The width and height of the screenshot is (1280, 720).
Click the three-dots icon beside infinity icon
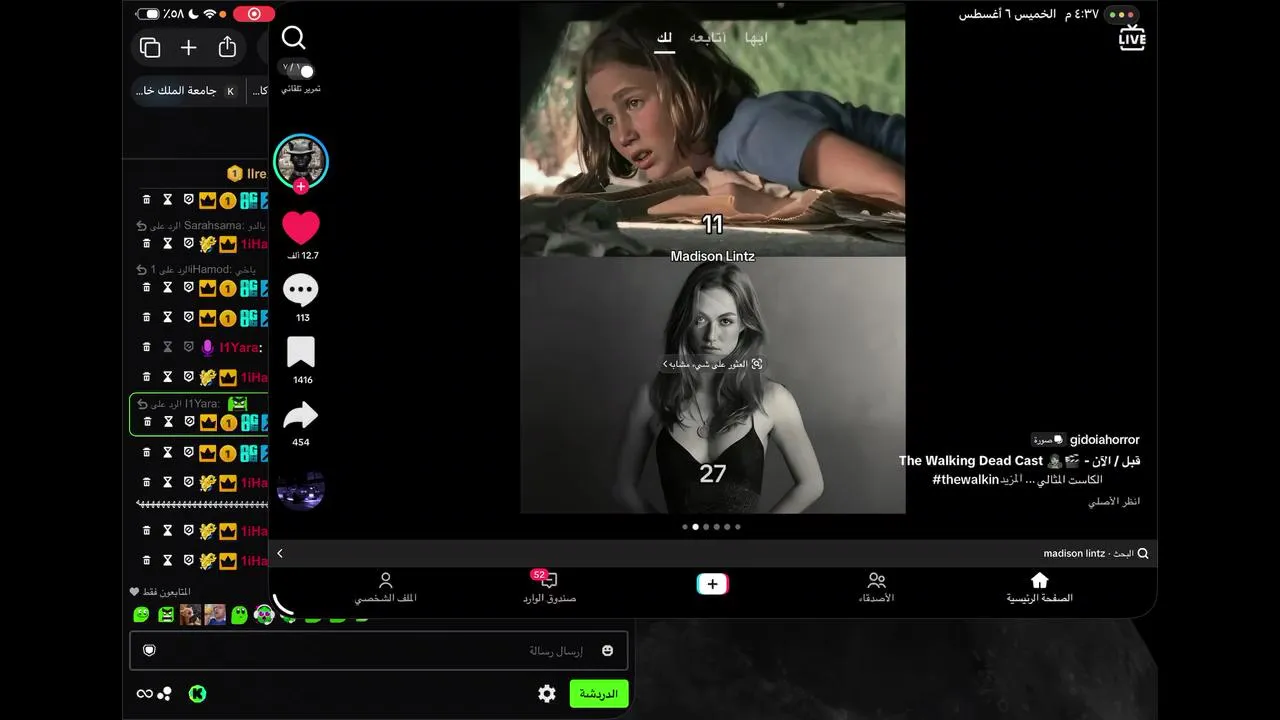tap(165, 692)
